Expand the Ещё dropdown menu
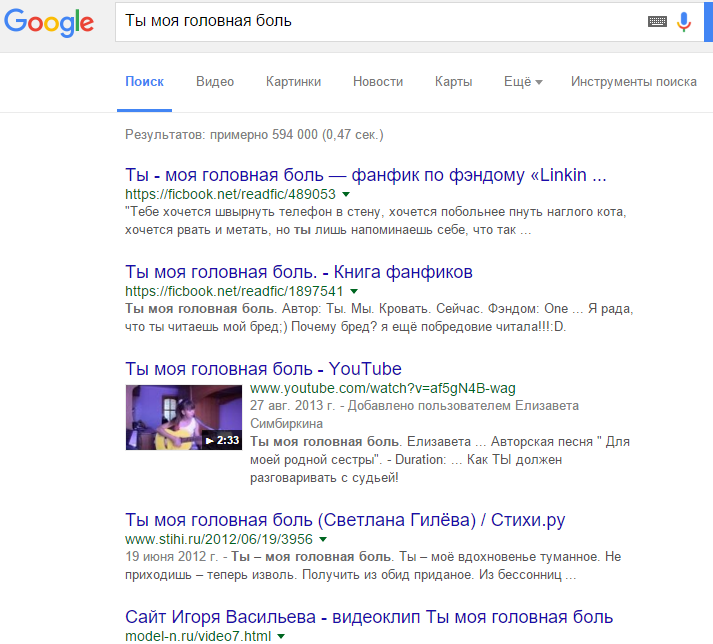 click(x=523, y=82)
